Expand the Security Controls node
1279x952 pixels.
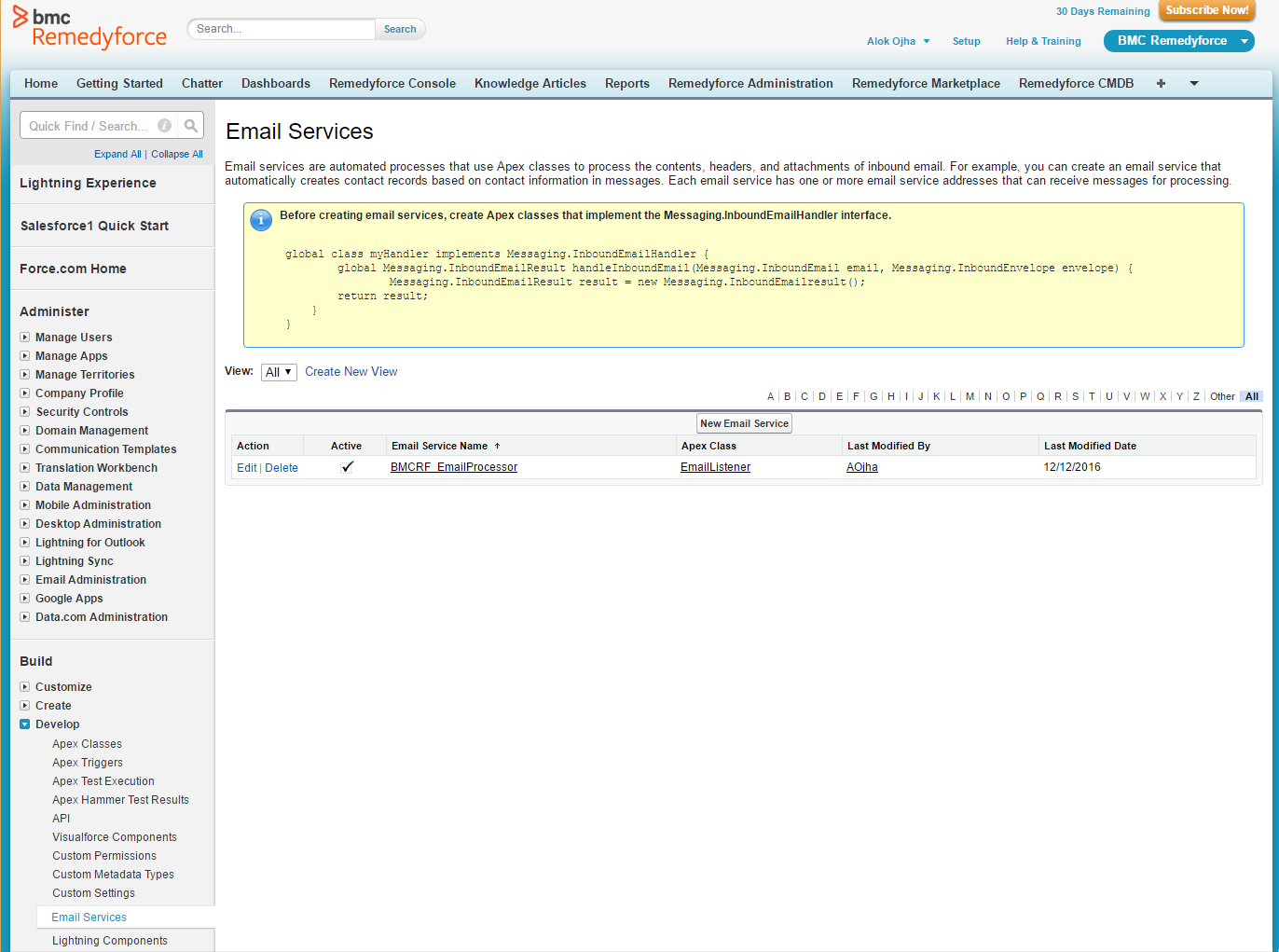25,412
